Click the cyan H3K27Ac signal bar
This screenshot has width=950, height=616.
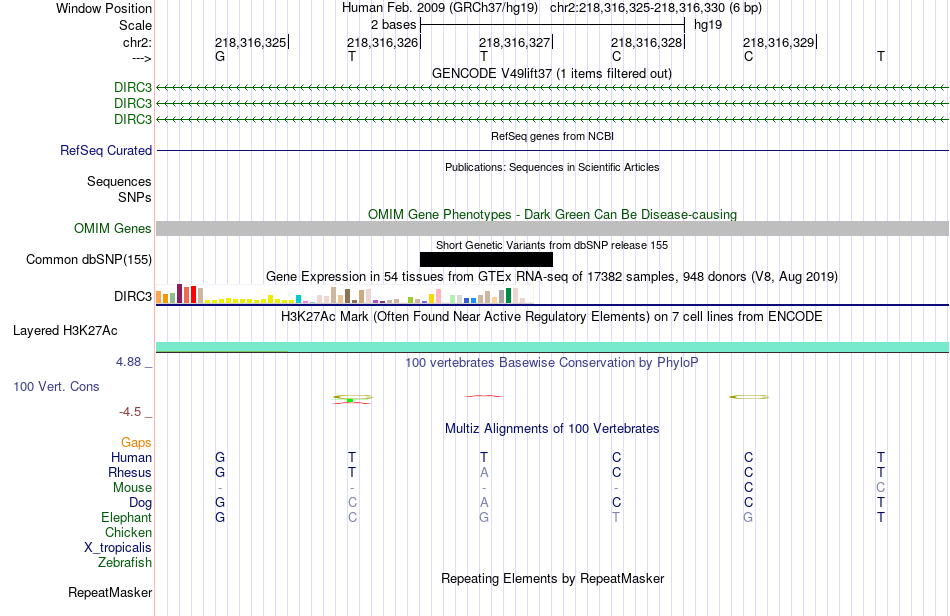point(553,346)
